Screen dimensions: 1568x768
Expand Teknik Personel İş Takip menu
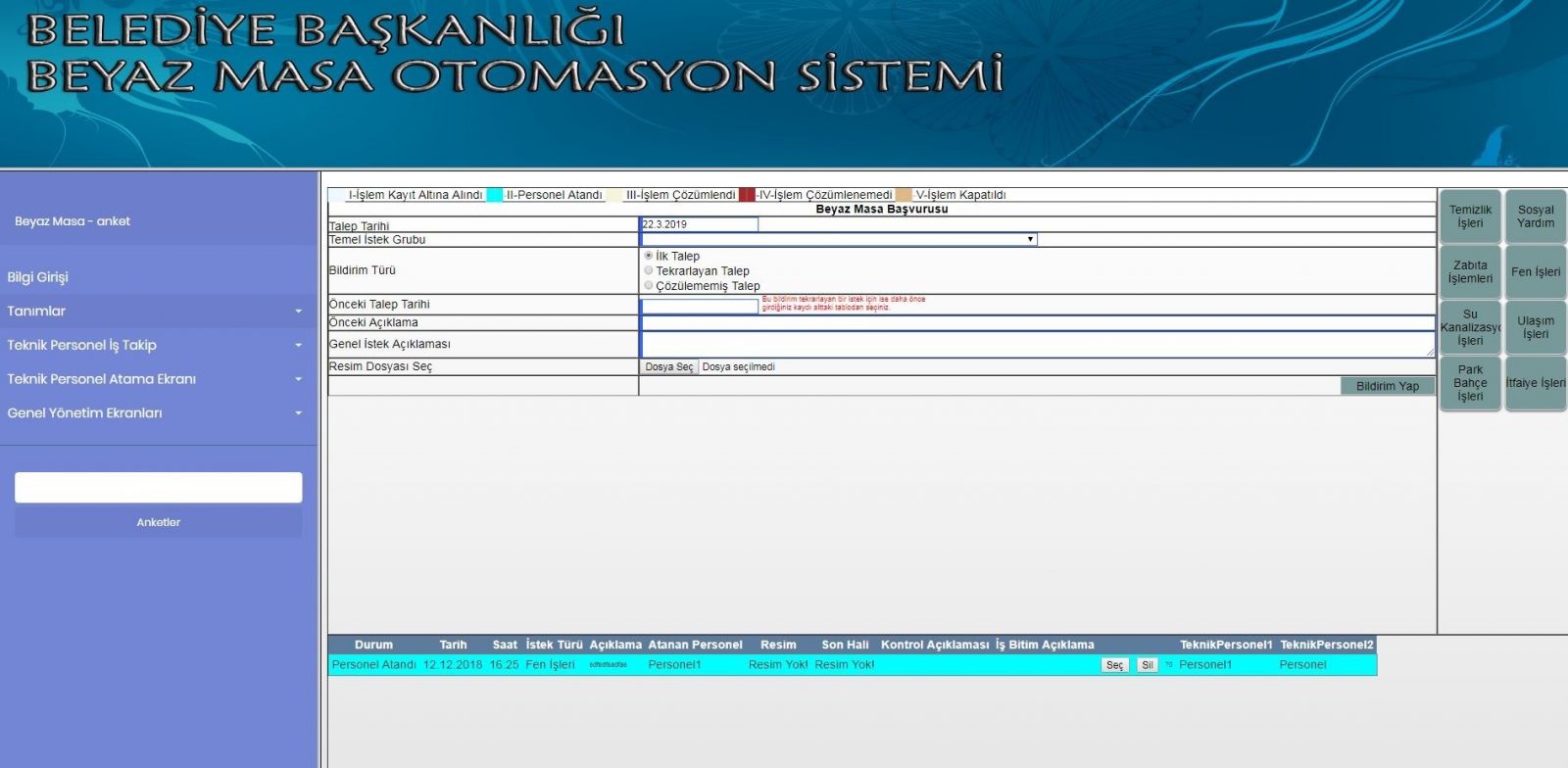click(157, 345)
